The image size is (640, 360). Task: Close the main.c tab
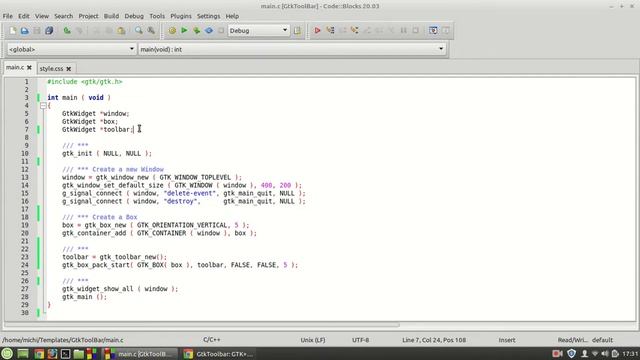[29, 67]
